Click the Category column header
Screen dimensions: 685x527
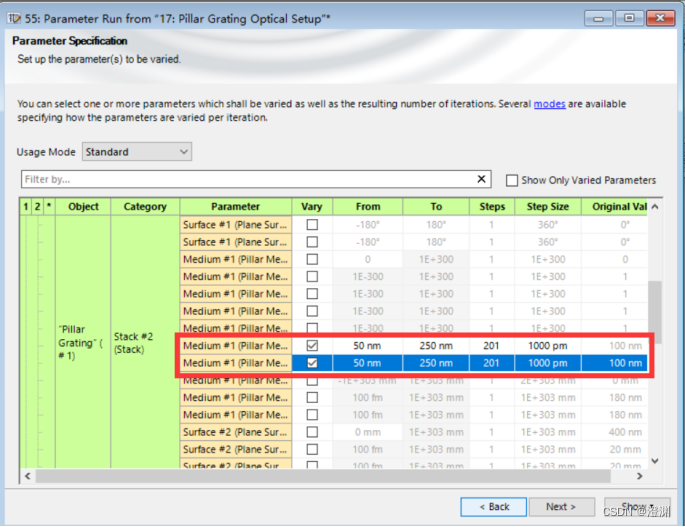[145, 207]
